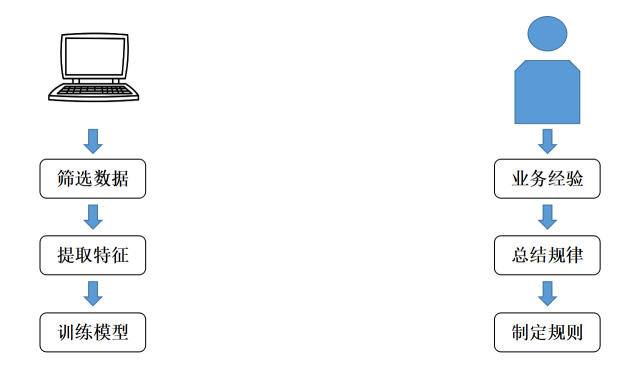This screenshot has width=641, height=380.
Task: Select the 提取特征 box
Action: [x=93, y=255]
